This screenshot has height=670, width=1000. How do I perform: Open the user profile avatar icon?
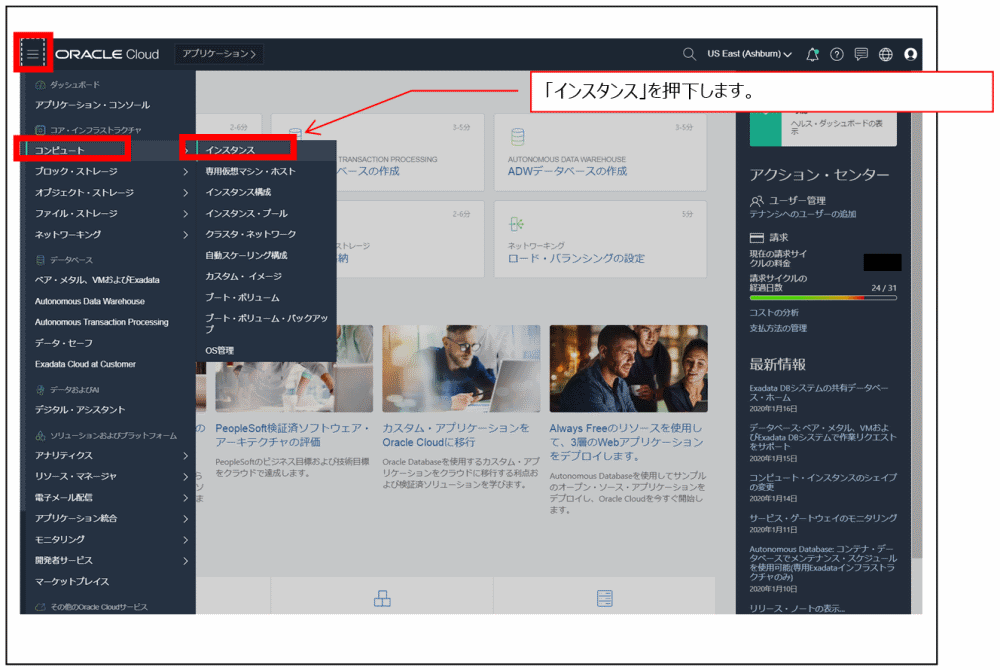pyautogui.click(x=910, y=54)
